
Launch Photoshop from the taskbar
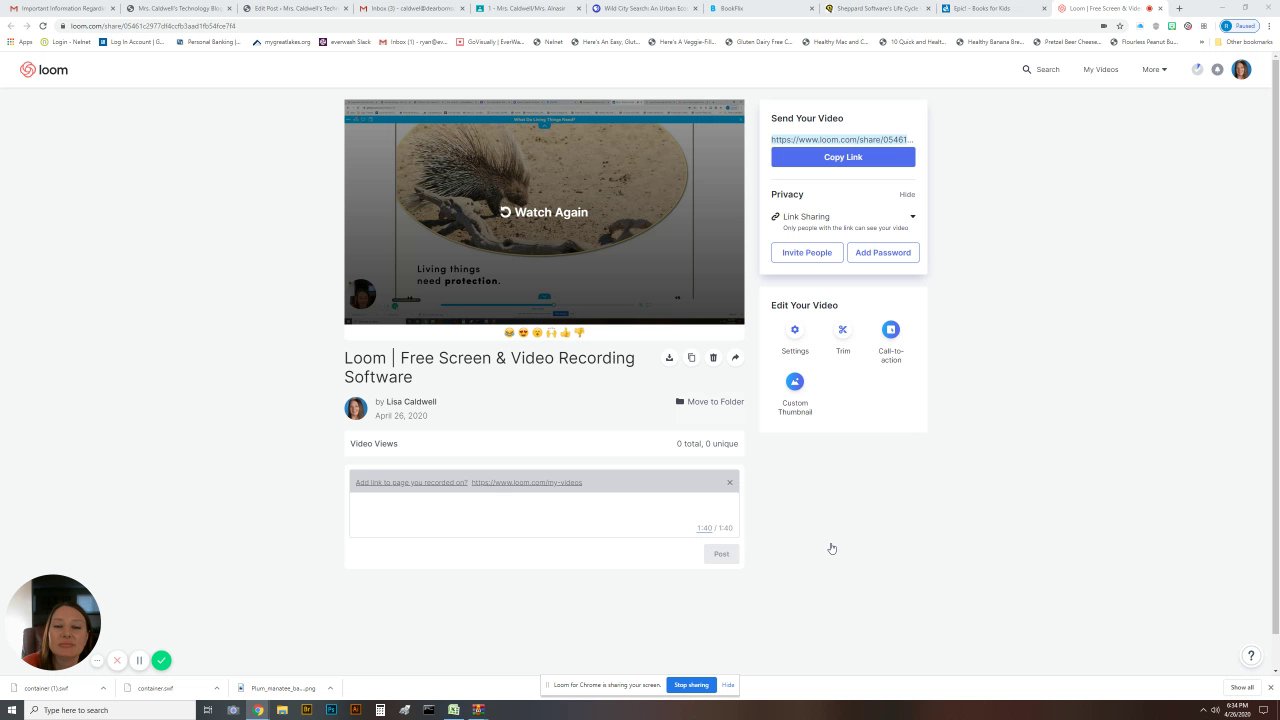tap(331, 710)
